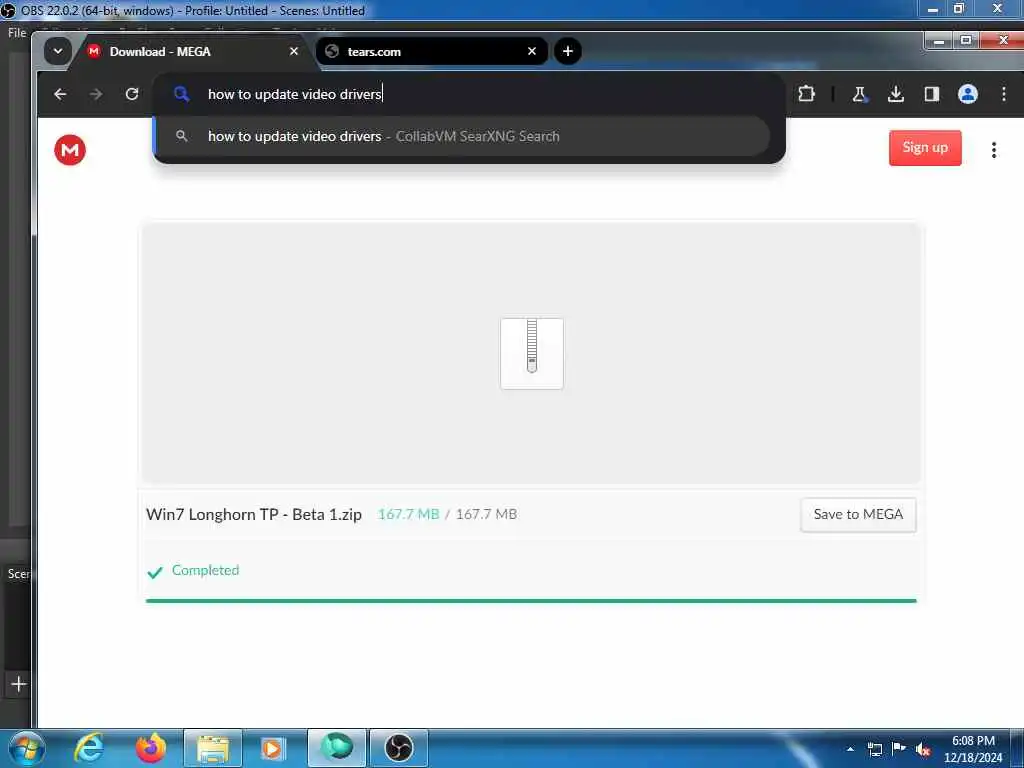Toggle the browser side panel
The width and height of the screenshot is (1024, 768).
pyautogui.click(x=932, y=94)
